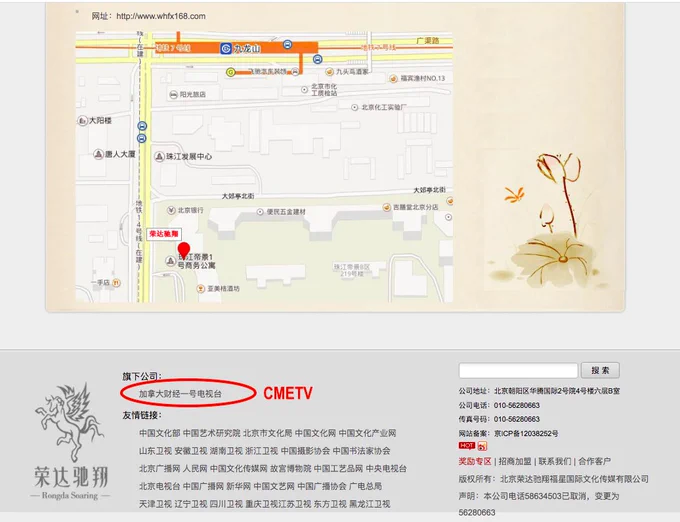Open the 中国摄影协会 link
680x522 pixels.
pos(305,451)
